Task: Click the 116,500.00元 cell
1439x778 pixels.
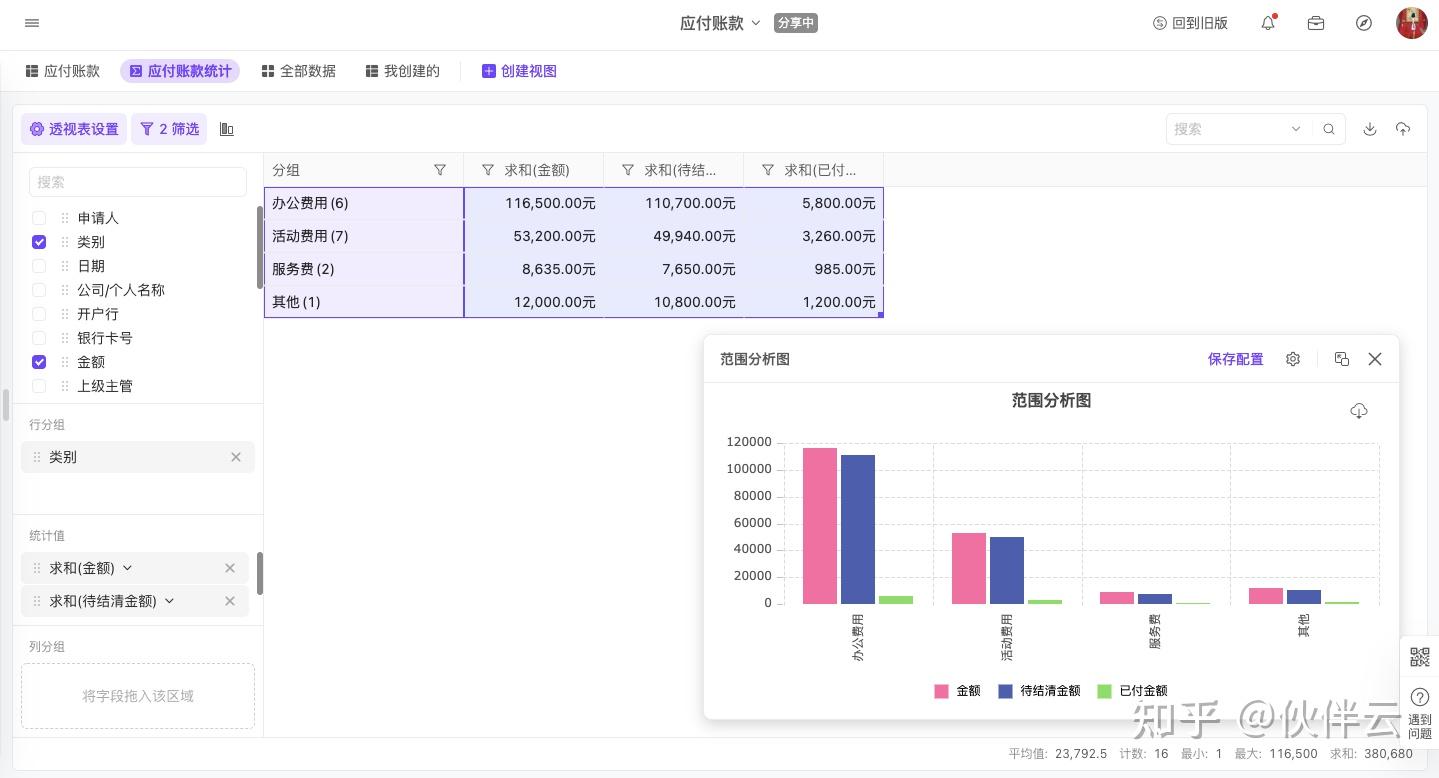Action: 534,203
